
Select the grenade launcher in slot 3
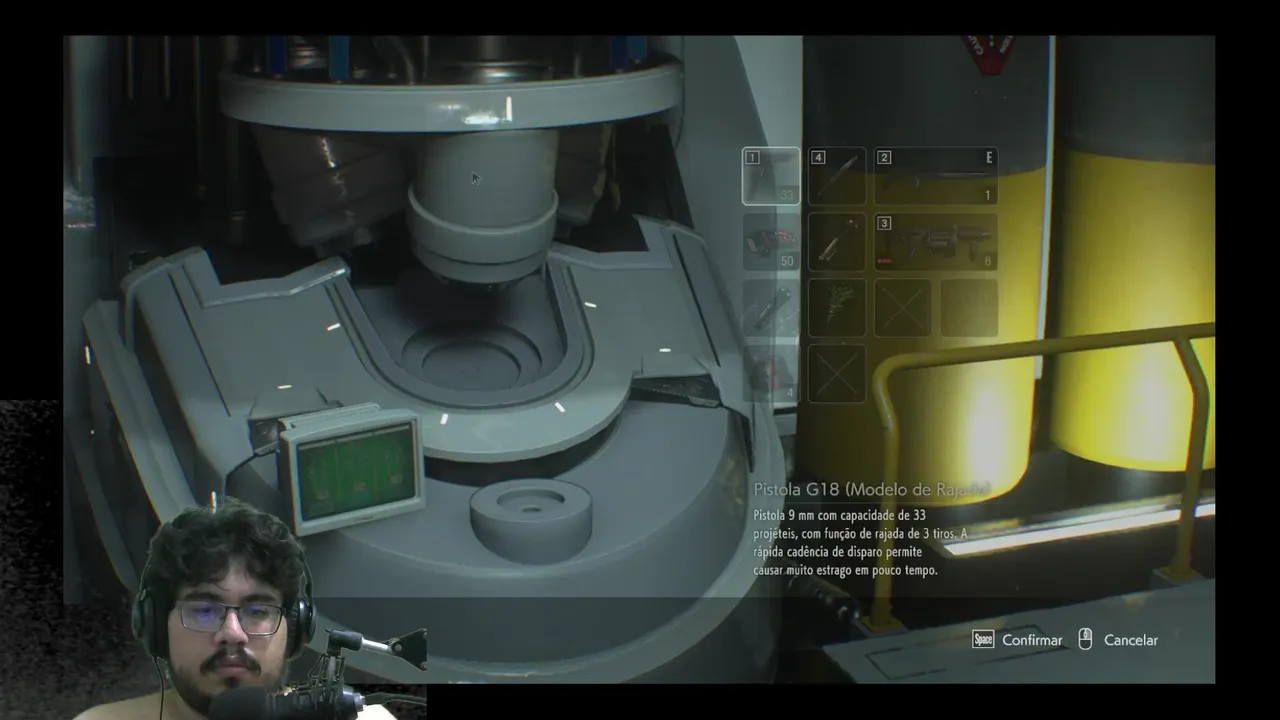pyautogui.click(x=936, y=242)
